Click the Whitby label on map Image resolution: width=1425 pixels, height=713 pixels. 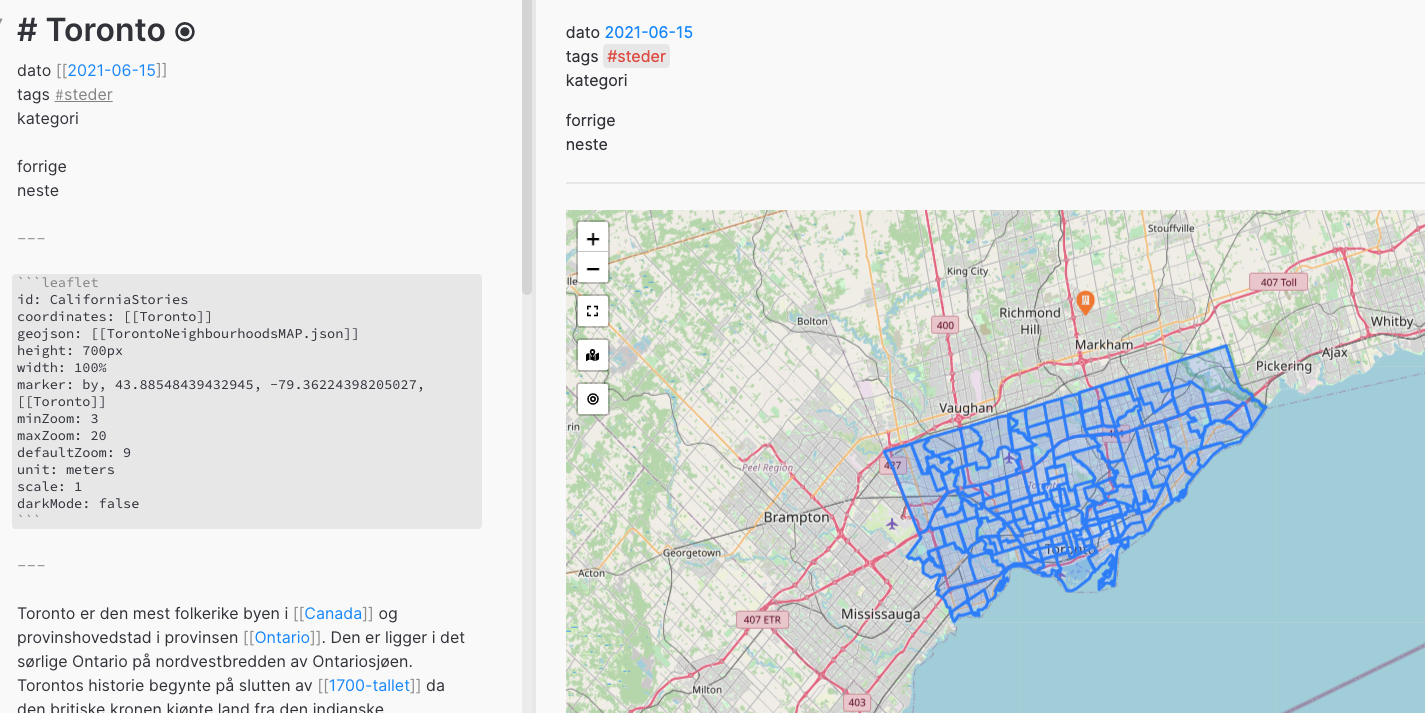click(1391, 321)
